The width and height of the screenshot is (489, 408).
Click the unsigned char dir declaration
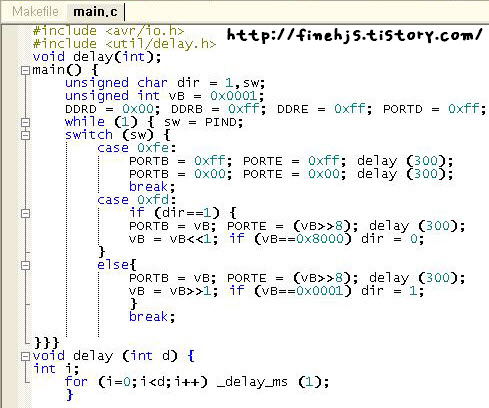pyautogui.click(x=165, y=83)
